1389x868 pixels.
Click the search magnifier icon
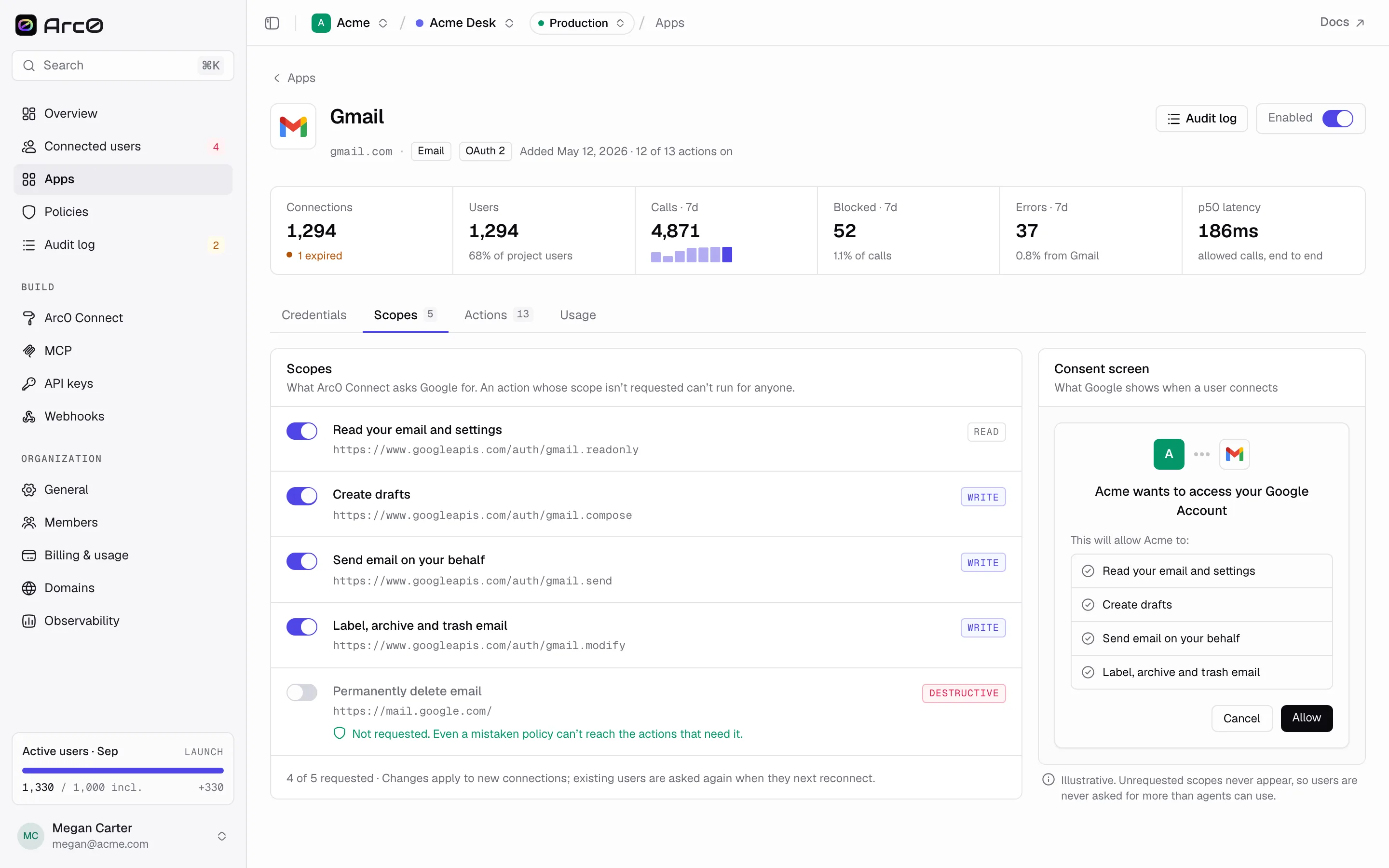click(29, 66)
